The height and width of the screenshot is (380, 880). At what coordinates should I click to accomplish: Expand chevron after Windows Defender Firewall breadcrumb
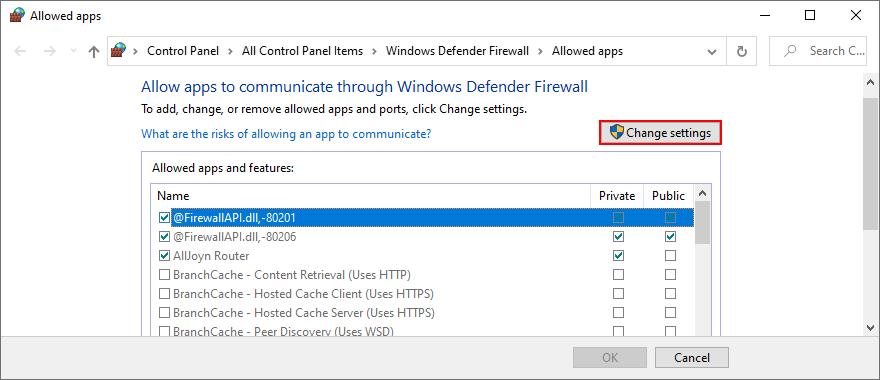click(540, 52)
